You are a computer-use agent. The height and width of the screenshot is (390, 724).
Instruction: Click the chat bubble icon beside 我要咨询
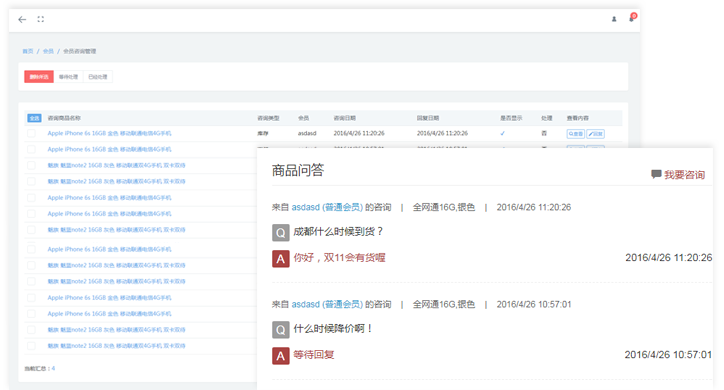(656, 174)
